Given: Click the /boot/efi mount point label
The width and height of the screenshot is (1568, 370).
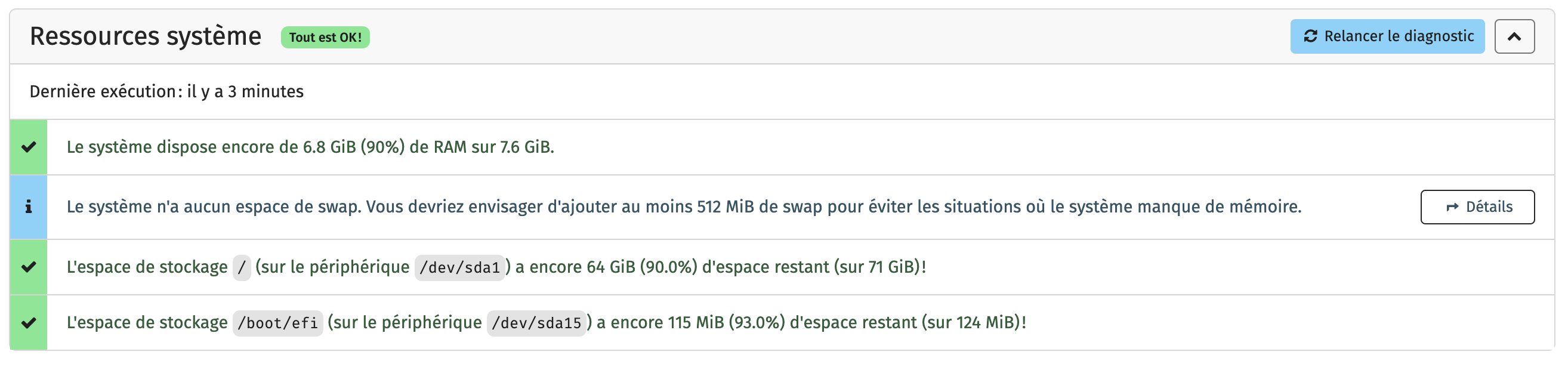Looking at the screenshot, I should pos(277,323).
